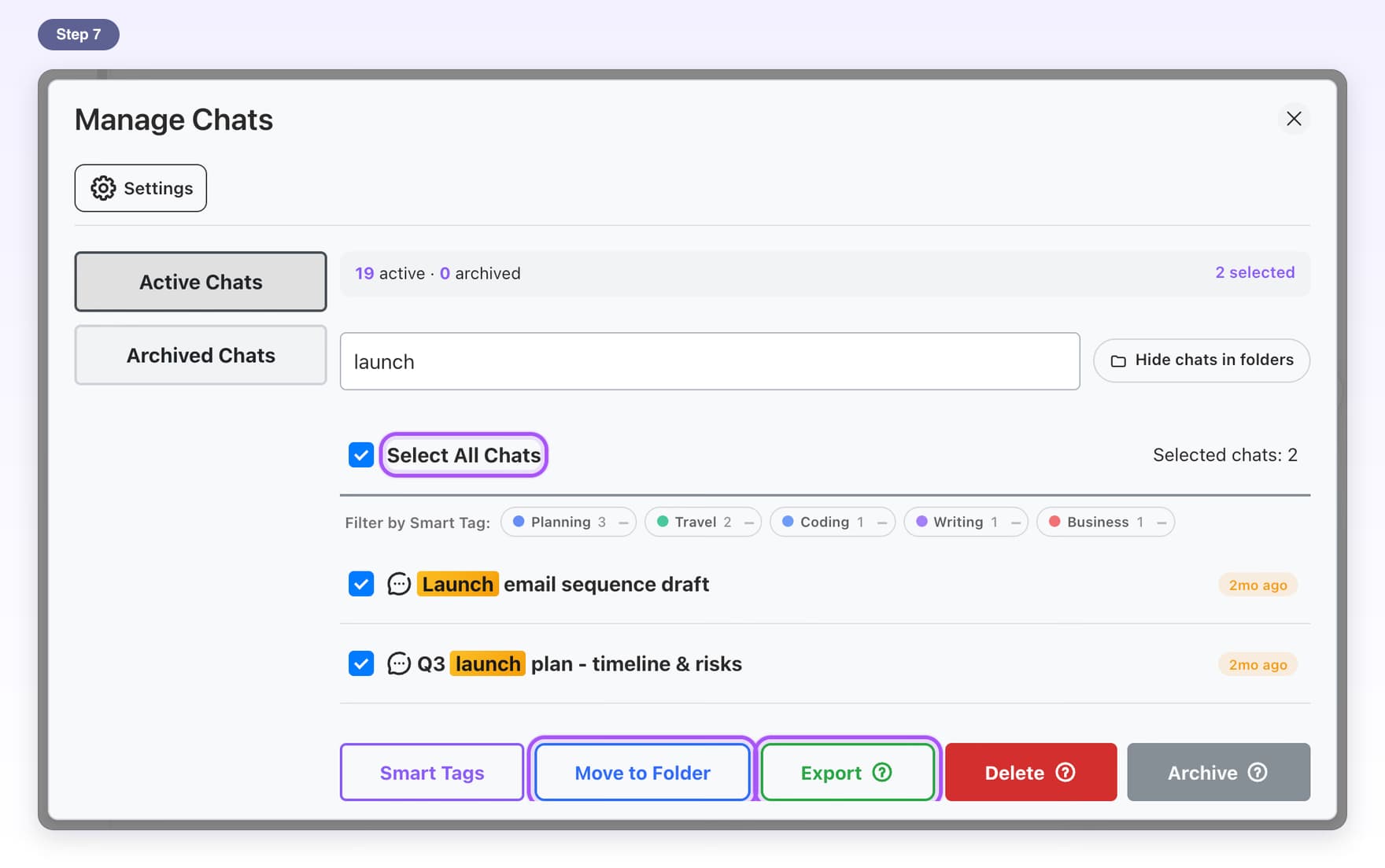Screen dimensions: 1385x868
Task: Click the help icon on the Delete button
Action: (1066, 772)
